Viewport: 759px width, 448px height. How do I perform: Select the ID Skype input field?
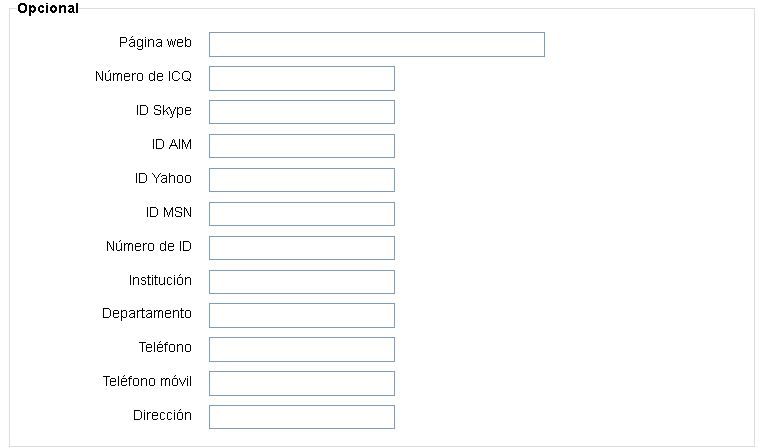pos(301,112)
